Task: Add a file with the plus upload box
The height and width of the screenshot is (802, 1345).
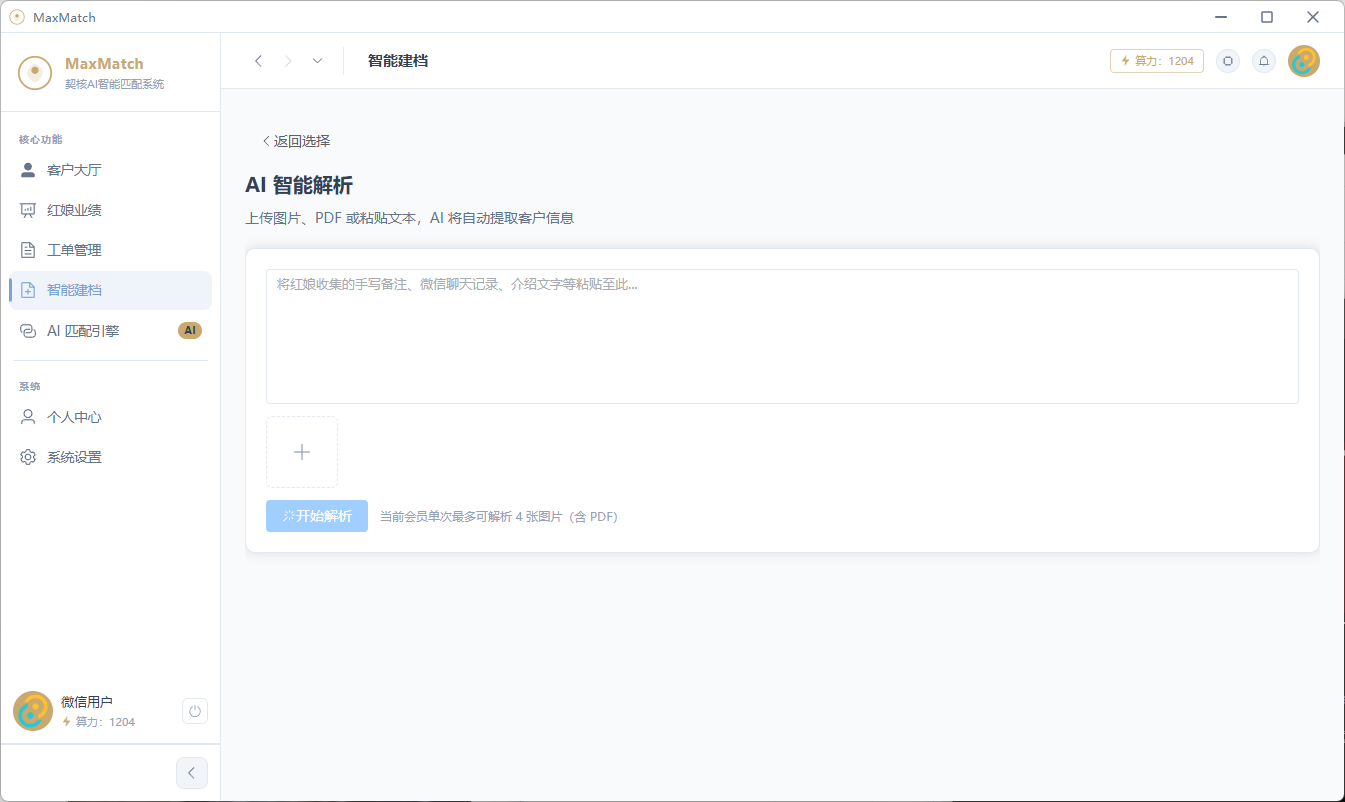Action: [x=302, y=452]
